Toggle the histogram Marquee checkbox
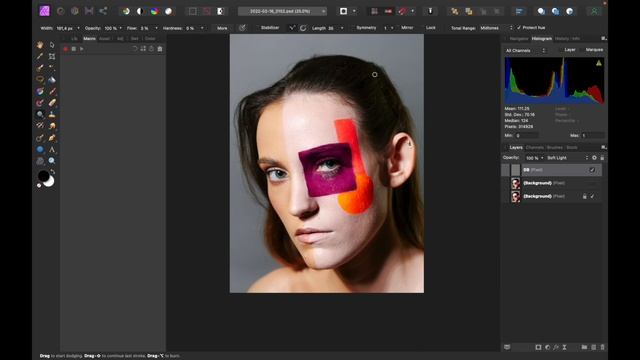The image size is (640, 360). [x=581, y=50]
